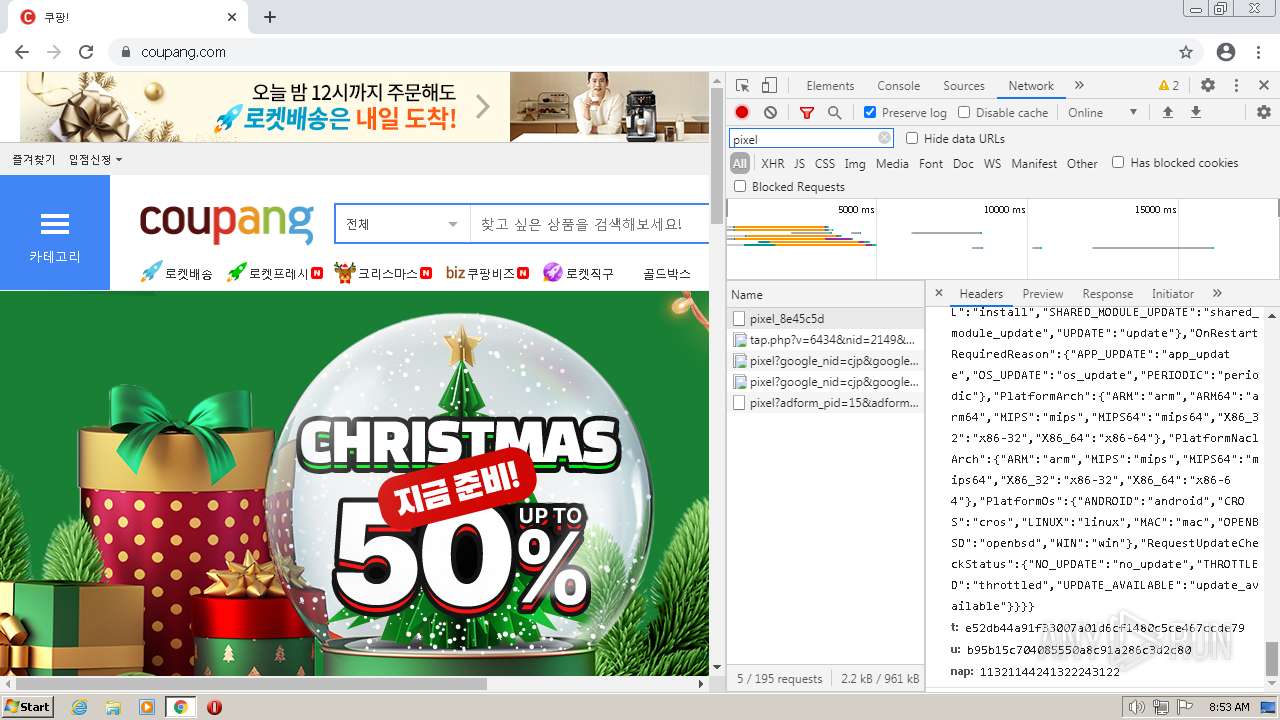The width and height of the screenshot is (1280, 720).
Task: Open network search magnifier
Action: (x=834, y=113)
